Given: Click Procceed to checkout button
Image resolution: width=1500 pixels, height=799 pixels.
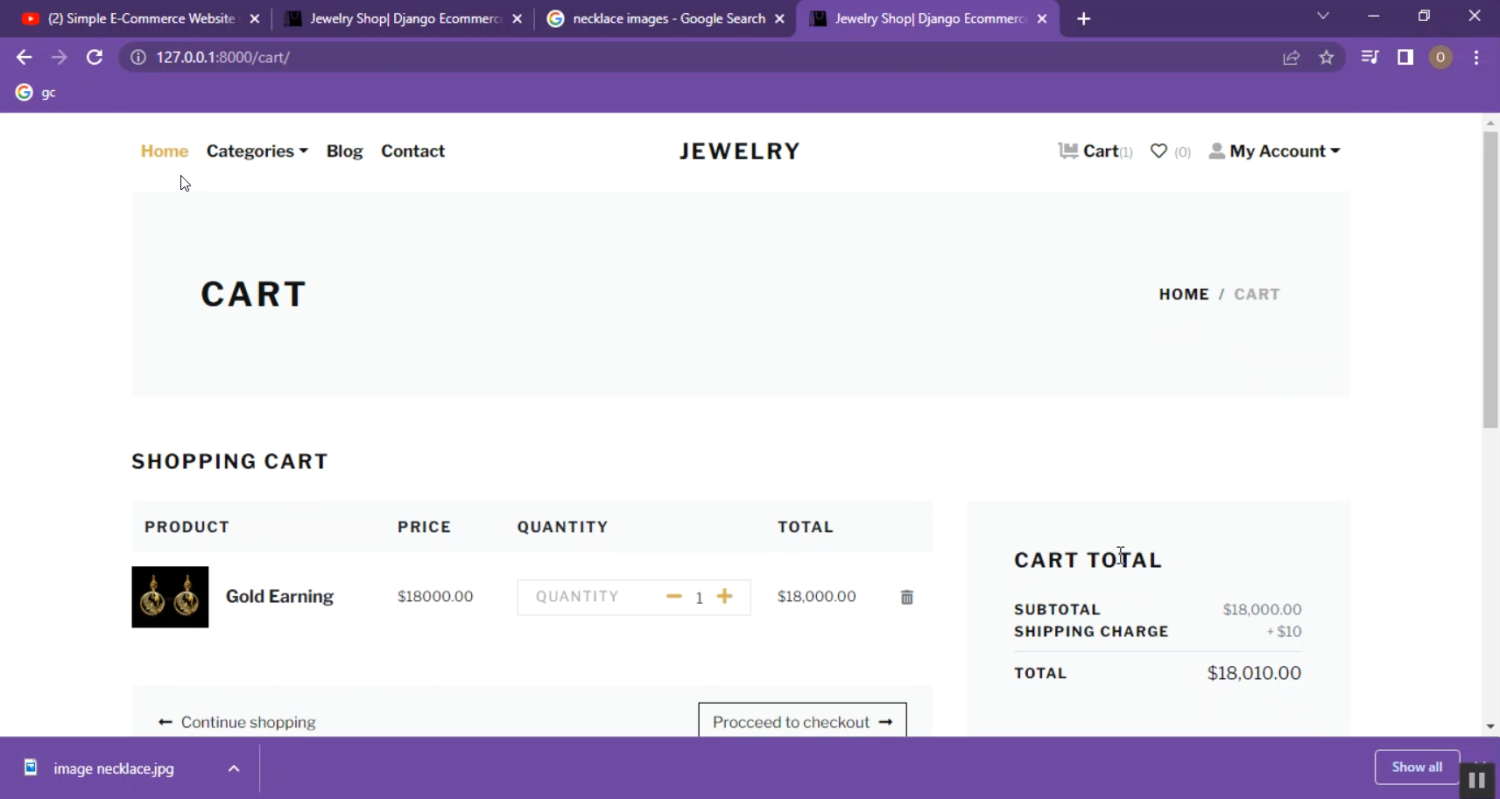Looking at the screenshot, I should 802,721.
